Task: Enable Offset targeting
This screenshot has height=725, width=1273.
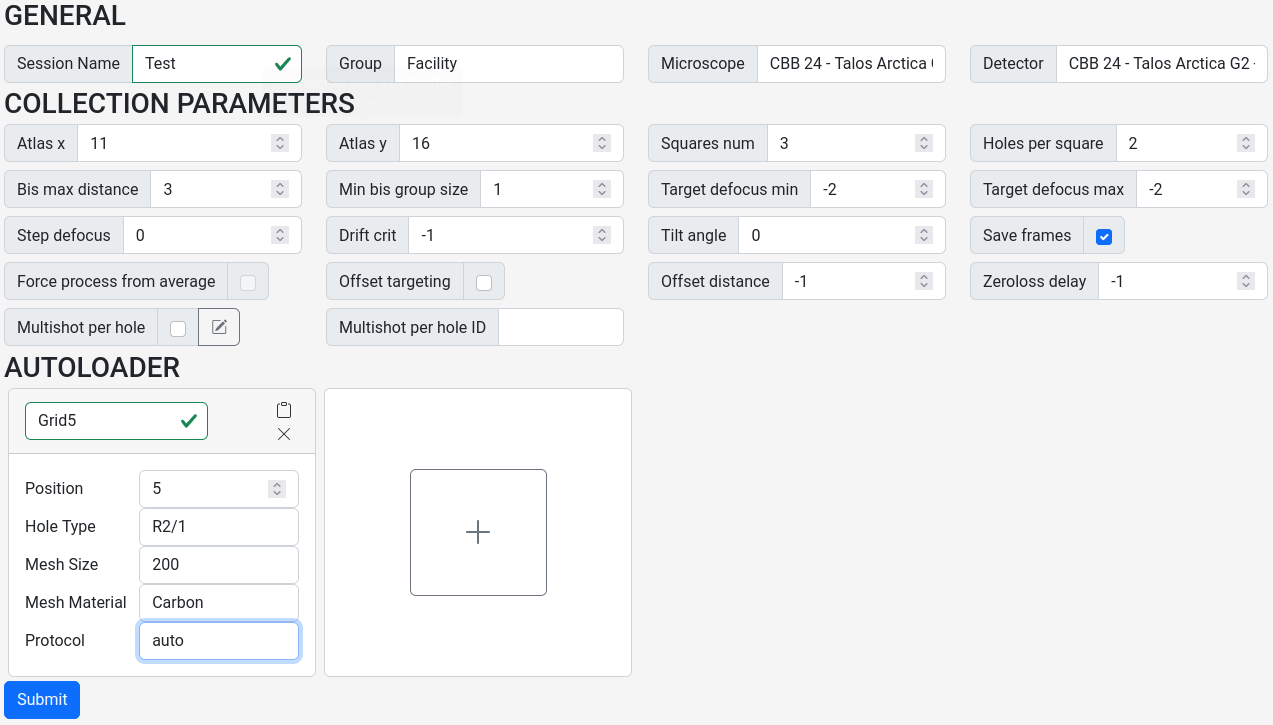Action: (484, 281)
